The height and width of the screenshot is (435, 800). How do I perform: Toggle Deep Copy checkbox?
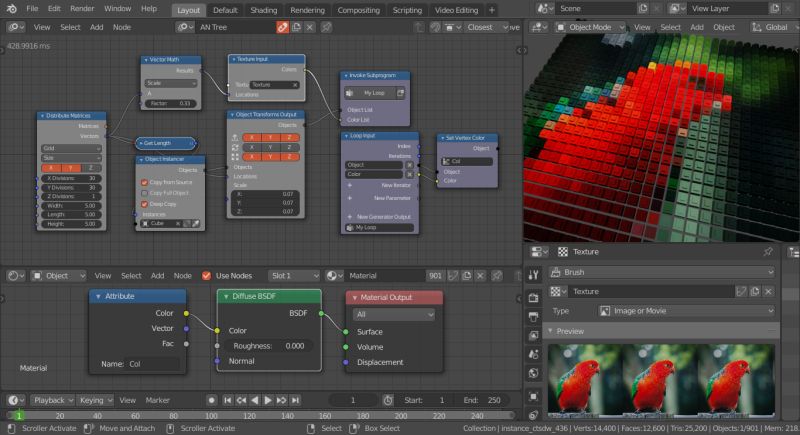coord(144,204)
